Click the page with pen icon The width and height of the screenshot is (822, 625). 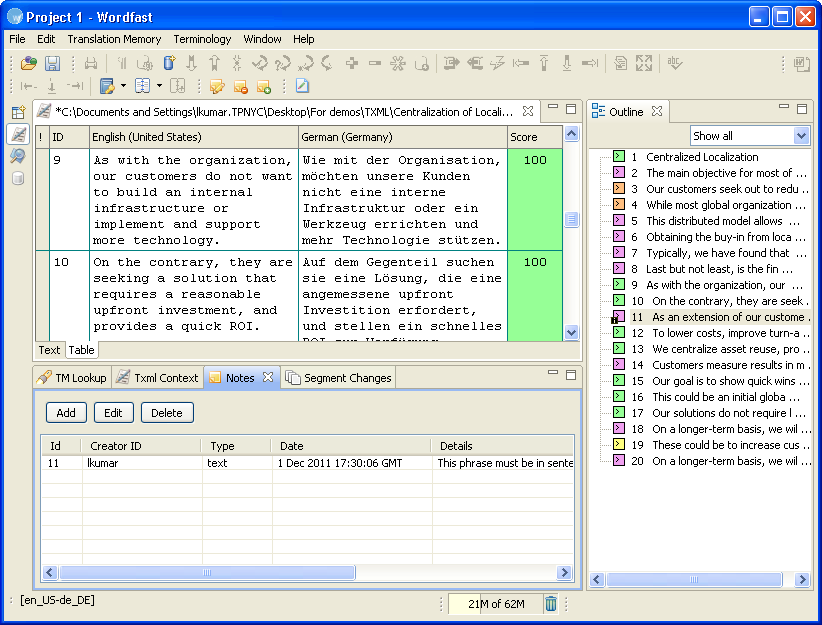[302, 85]
